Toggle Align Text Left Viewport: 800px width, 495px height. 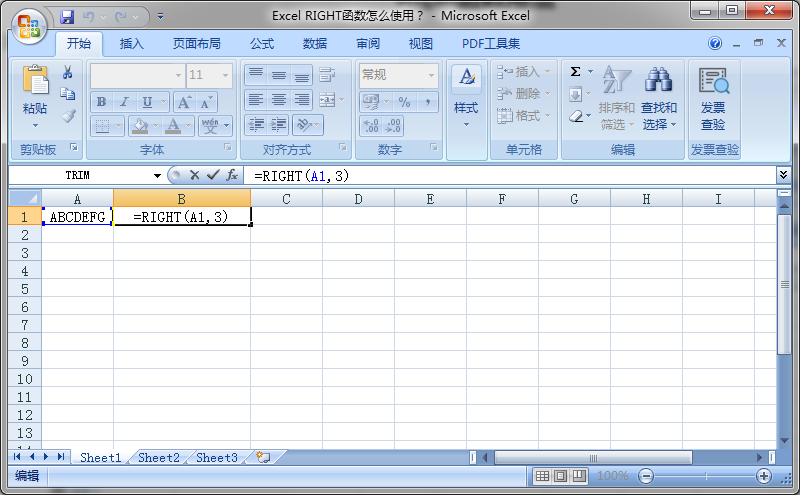[x=256, y=100]
